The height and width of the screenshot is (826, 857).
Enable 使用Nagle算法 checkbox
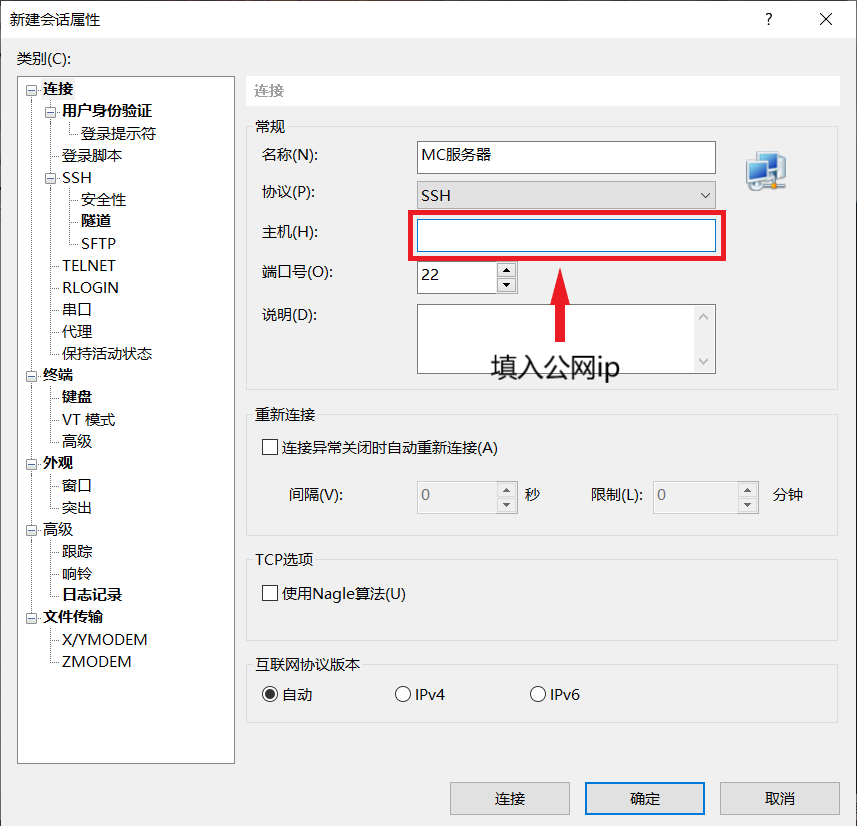270,593
